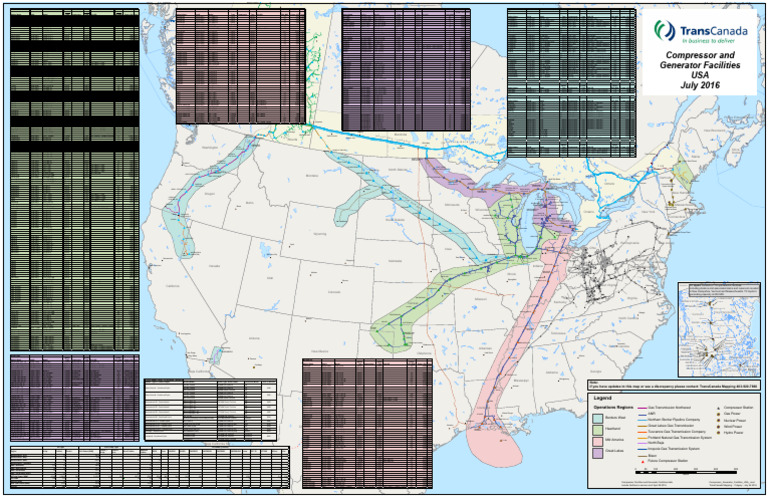This screenshot has width=768, height=497.
Task: Select the 'Compressor and Generator Facilities' title
Action: [700, 60]
